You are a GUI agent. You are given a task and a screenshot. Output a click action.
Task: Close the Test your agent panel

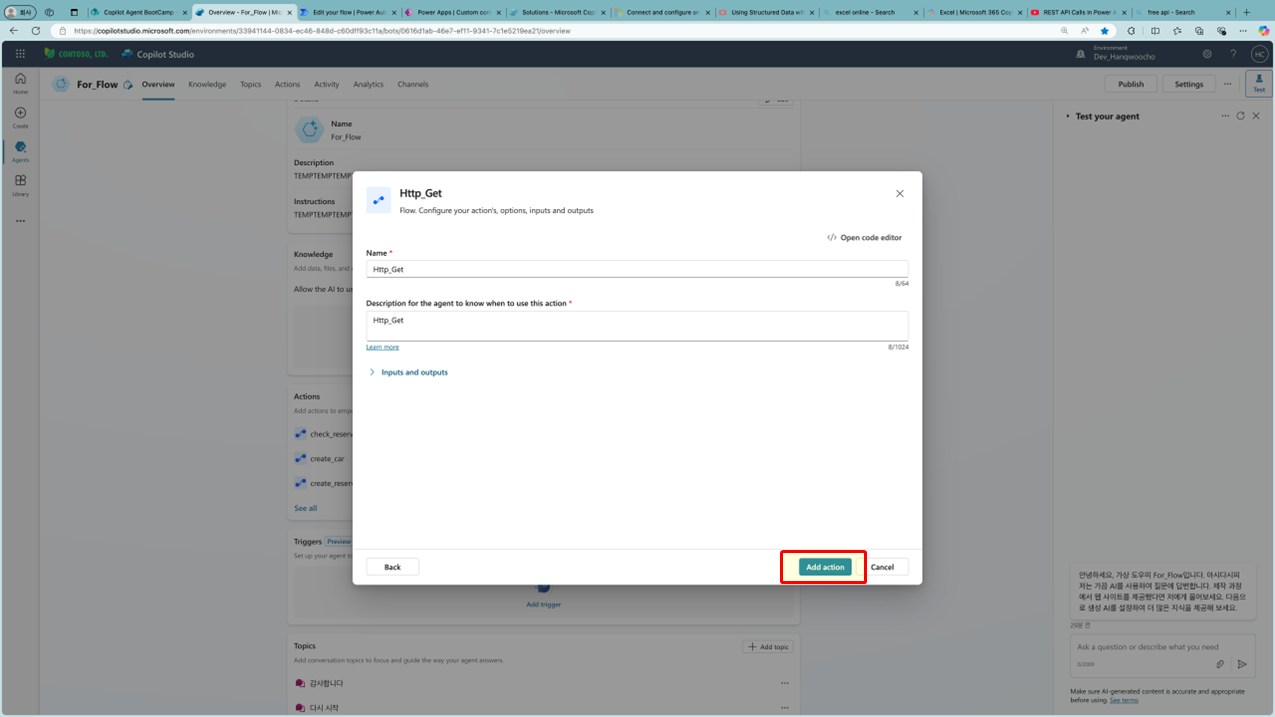(1256, 116)
